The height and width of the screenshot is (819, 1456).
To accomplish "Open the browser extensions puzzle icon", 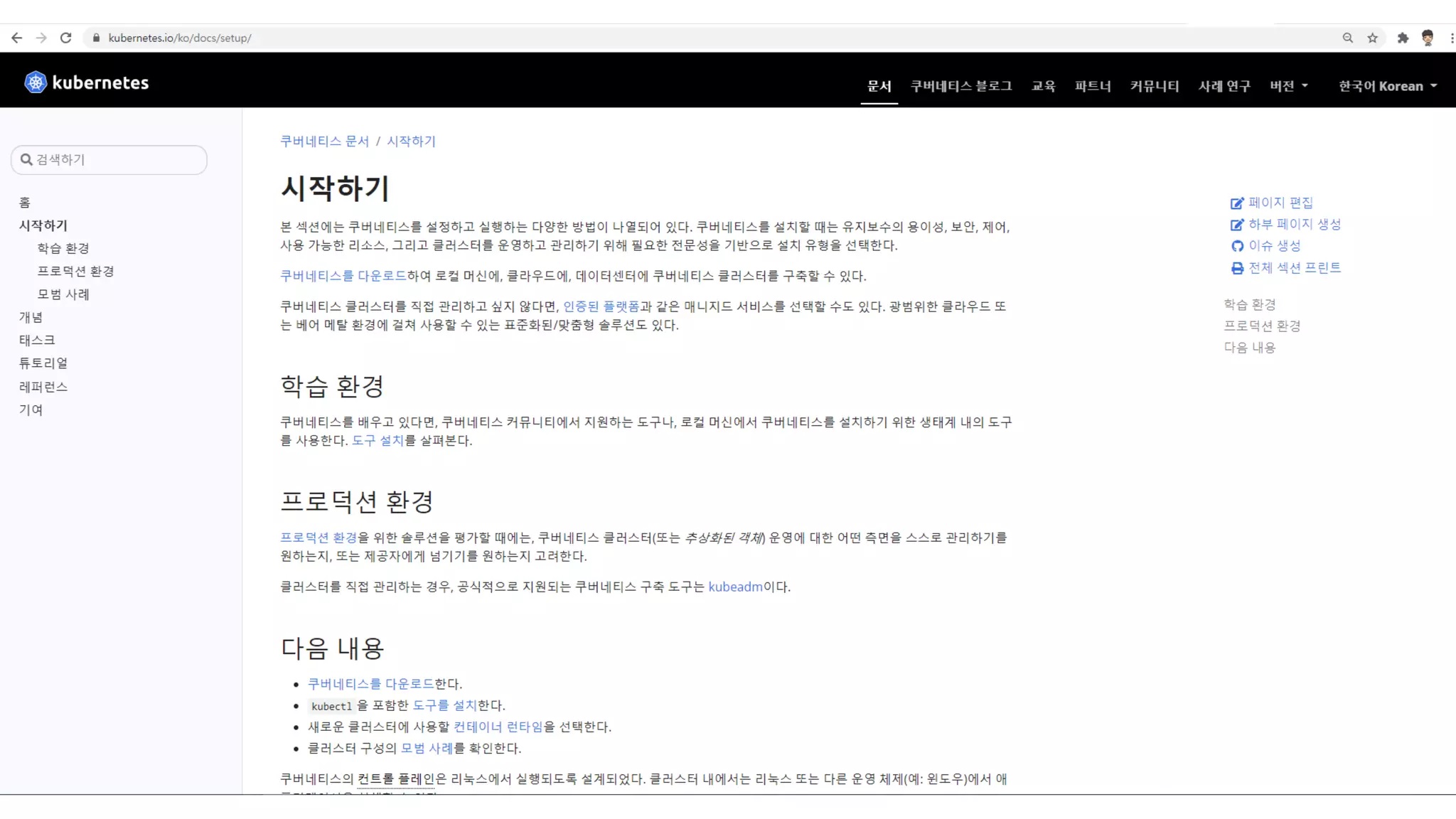I will (x=1402, y=38).
